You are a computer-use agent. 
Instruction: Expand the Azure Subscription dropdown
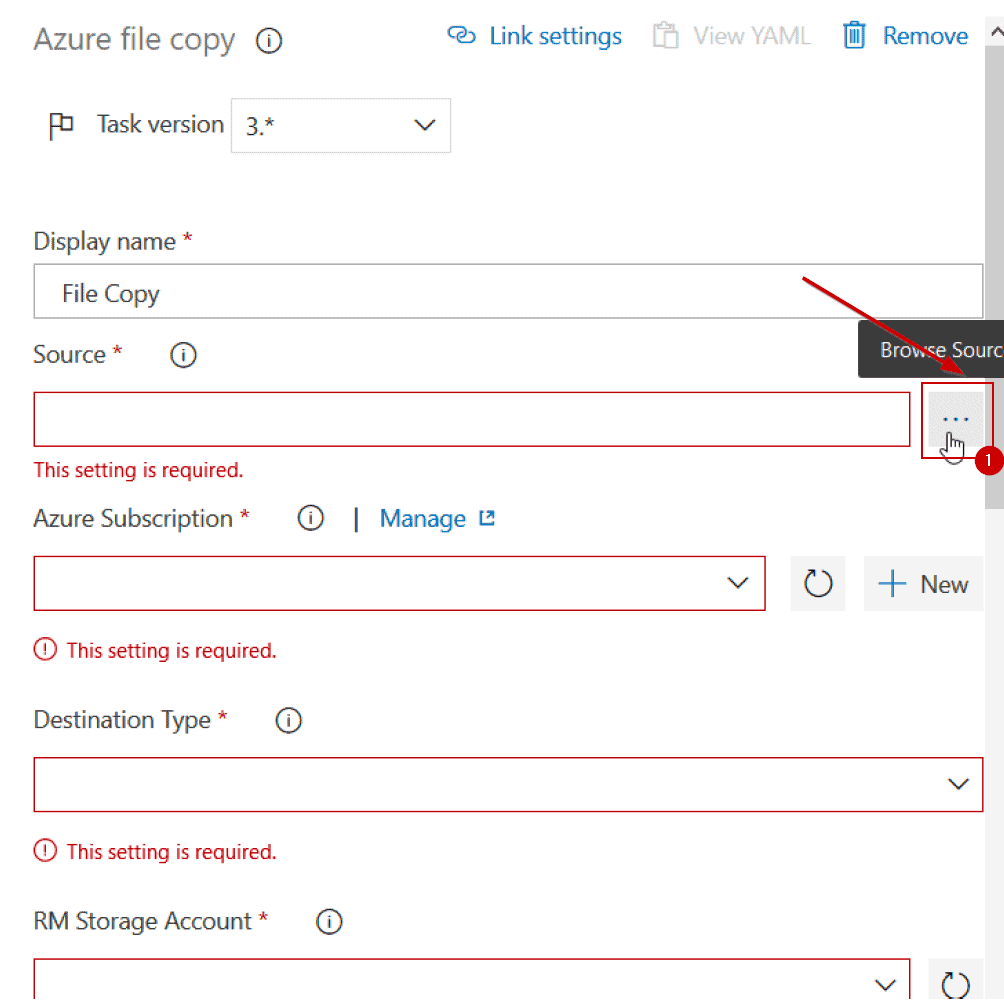coord(399,583)
